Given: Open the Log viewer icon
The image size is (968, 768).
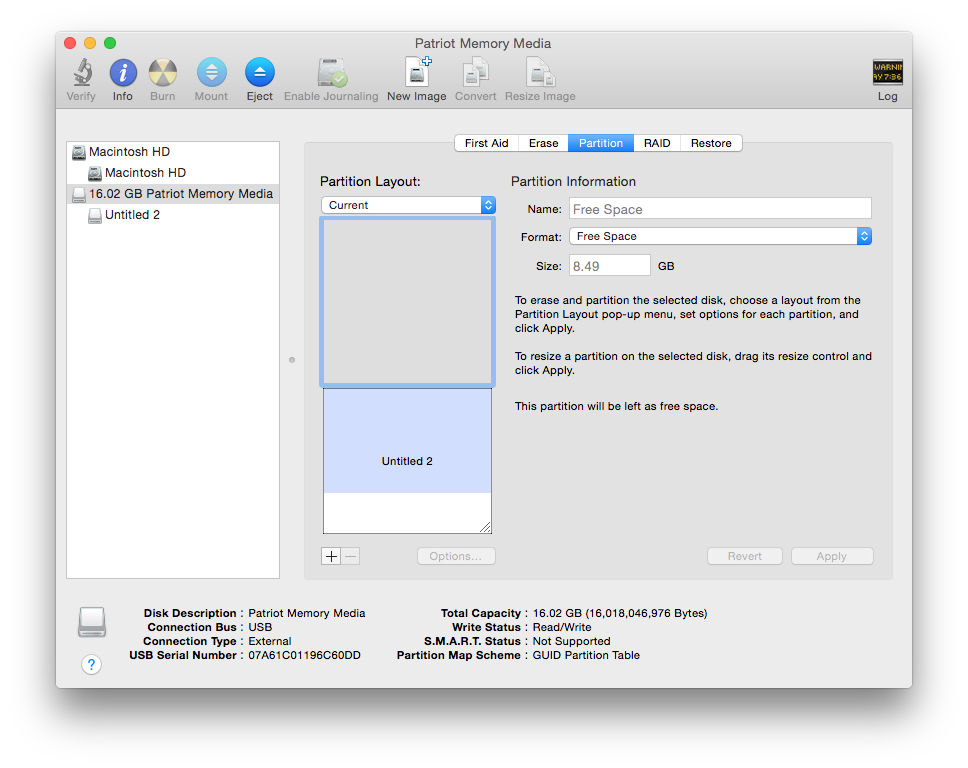Looking at the screenshot, I should [888, 72].
